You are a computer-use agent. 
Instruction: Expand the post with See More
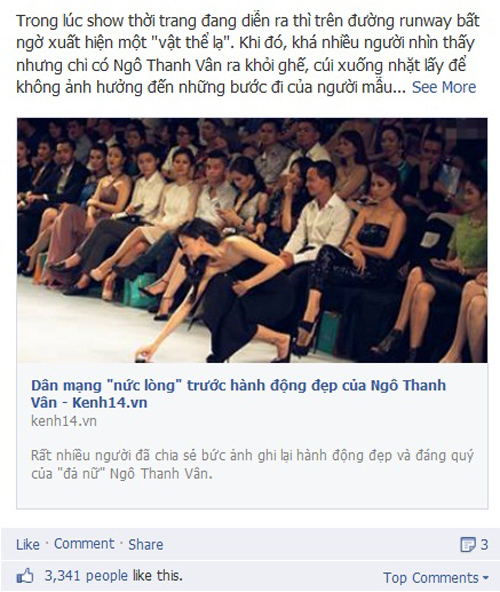click(444, 87)
